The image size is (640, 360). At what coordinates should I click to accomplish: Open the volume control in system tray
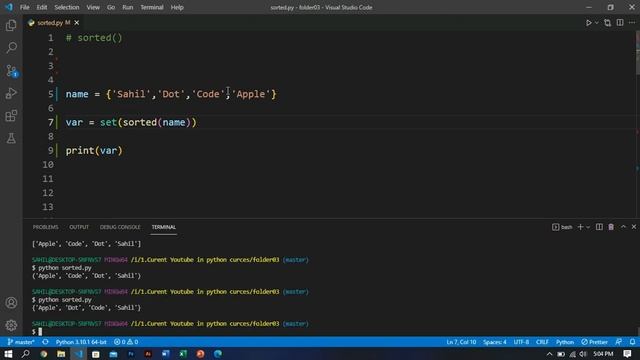click(x=583, y=354)
